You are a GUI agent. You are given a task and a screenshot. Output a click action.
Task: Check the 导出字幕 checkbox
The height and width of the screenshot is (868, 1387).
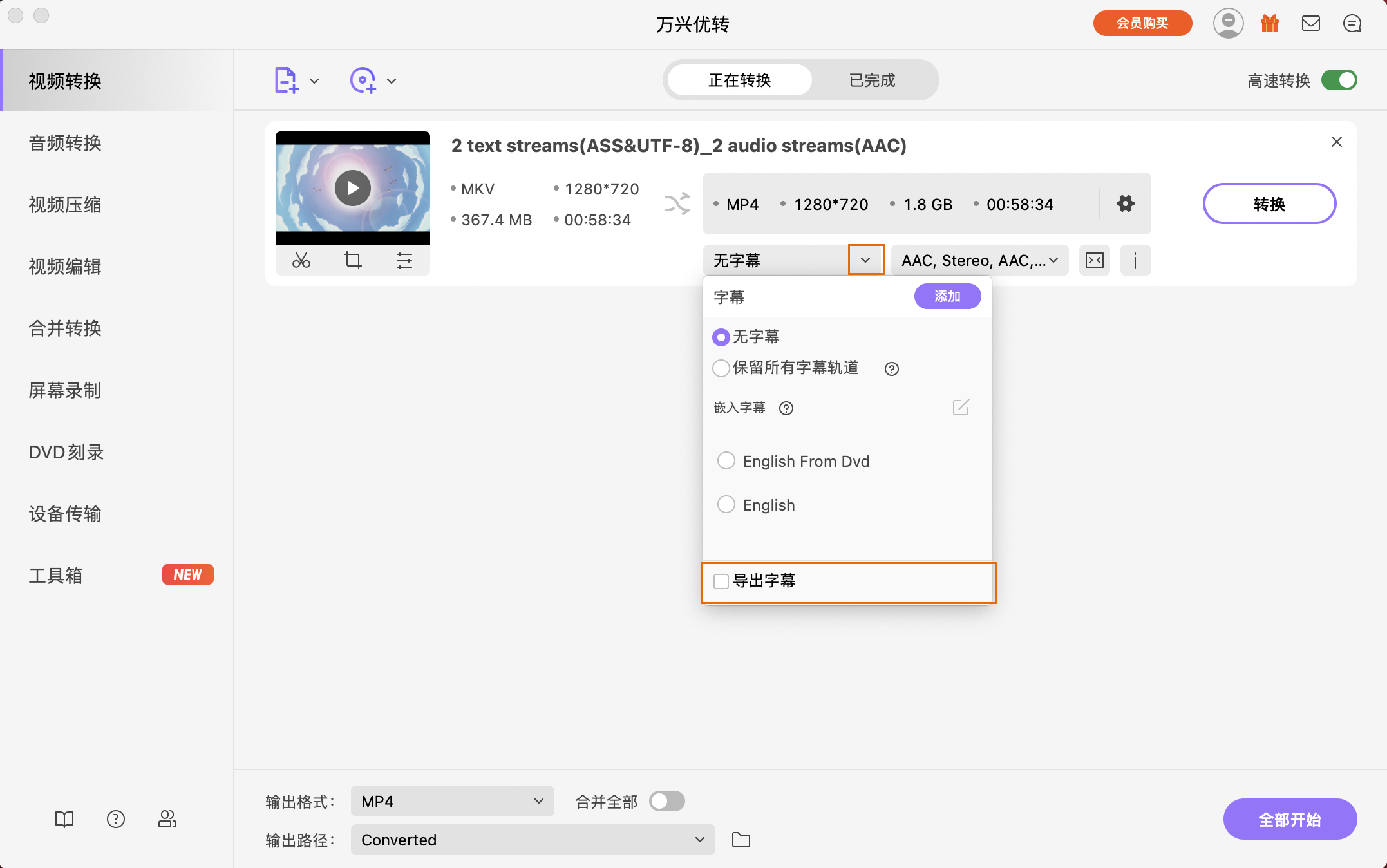[721, 581]
